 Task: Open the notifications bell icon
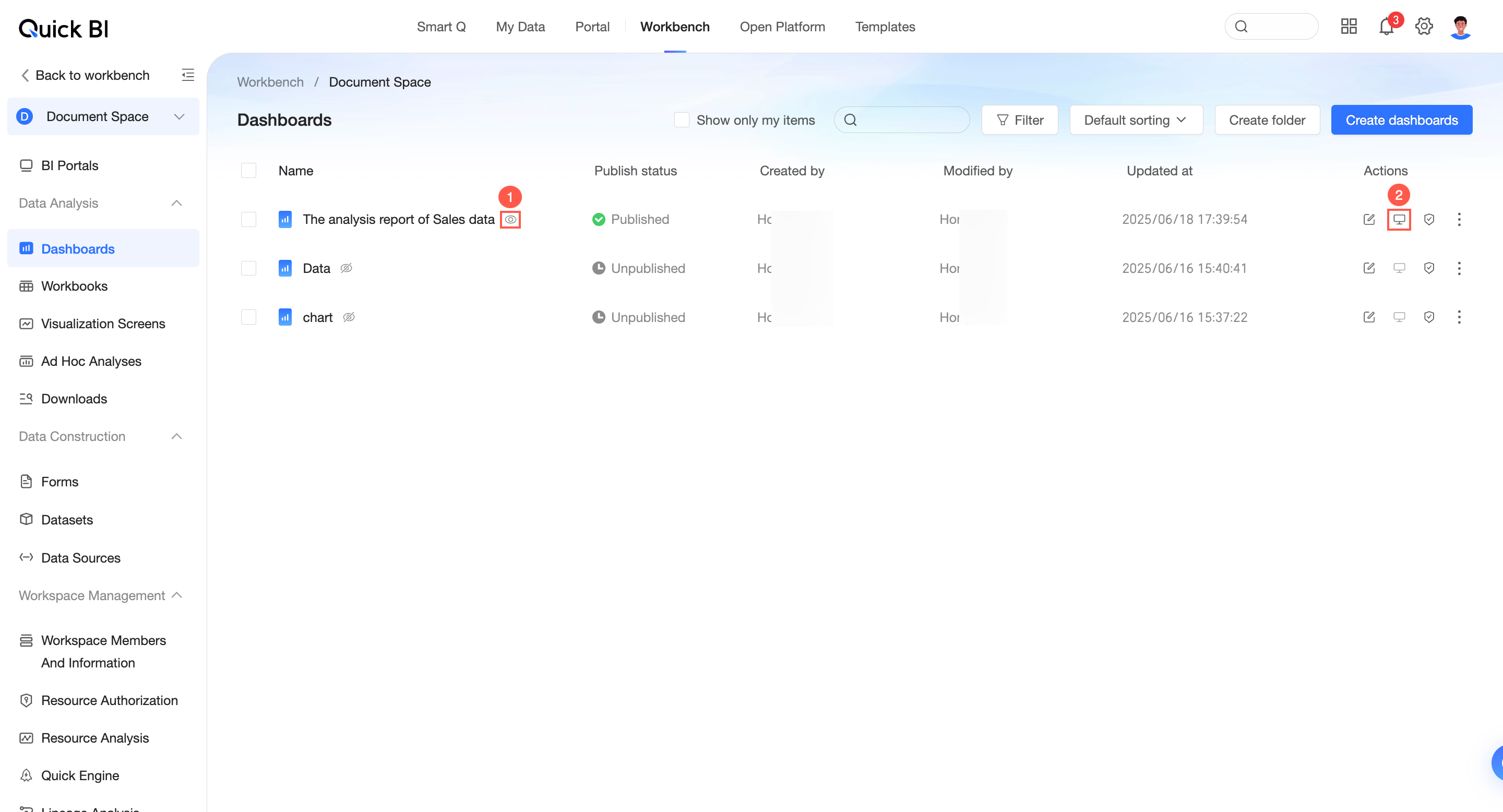point(1386,27)
